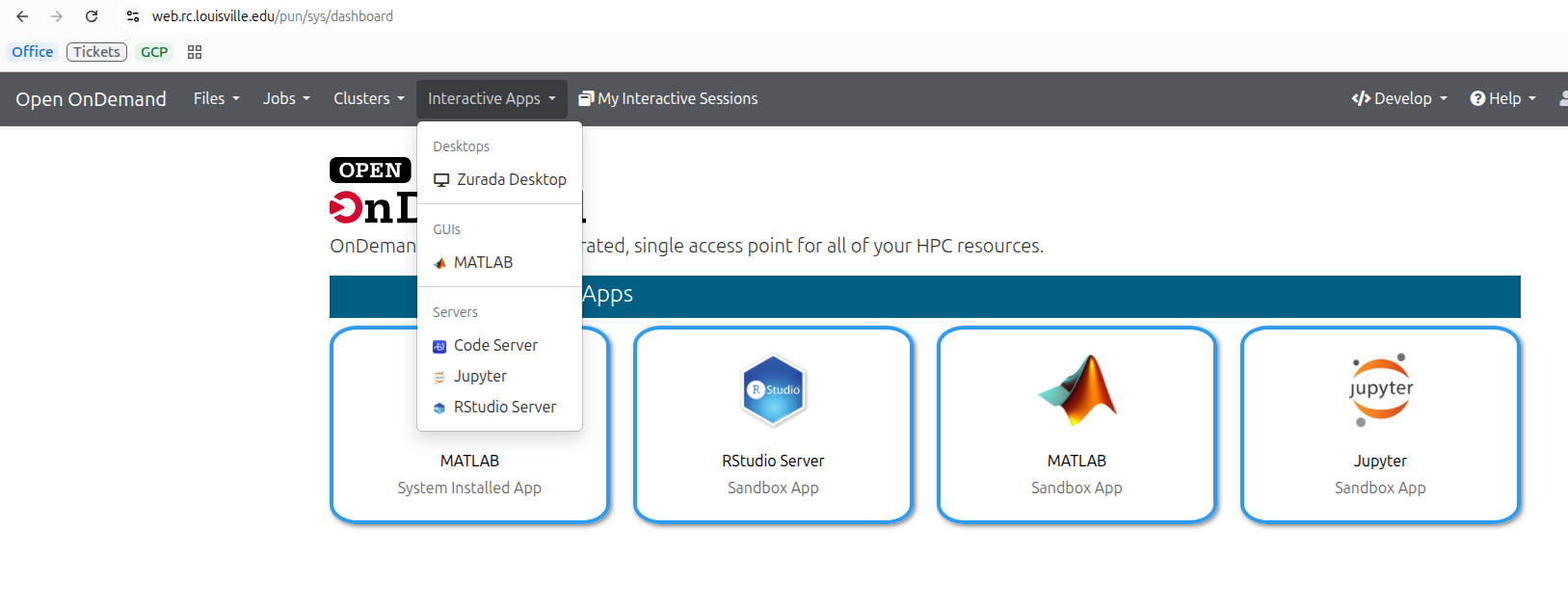Click the Code Server icon in dropdown
This screenshot has width=1568, height=608.
(439, 346)
